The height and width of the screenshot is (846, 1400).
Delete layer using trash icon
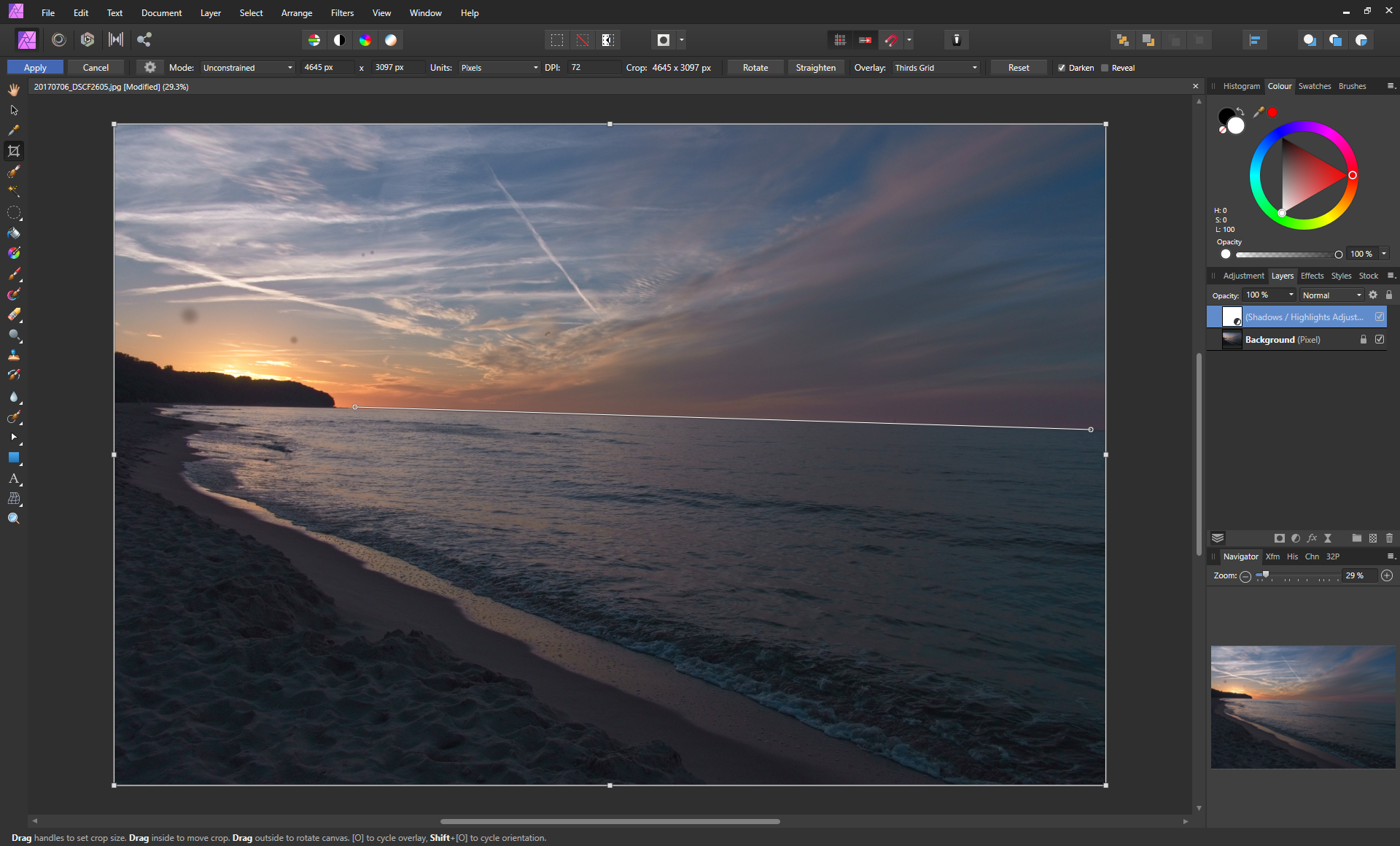pos(1389,538)
